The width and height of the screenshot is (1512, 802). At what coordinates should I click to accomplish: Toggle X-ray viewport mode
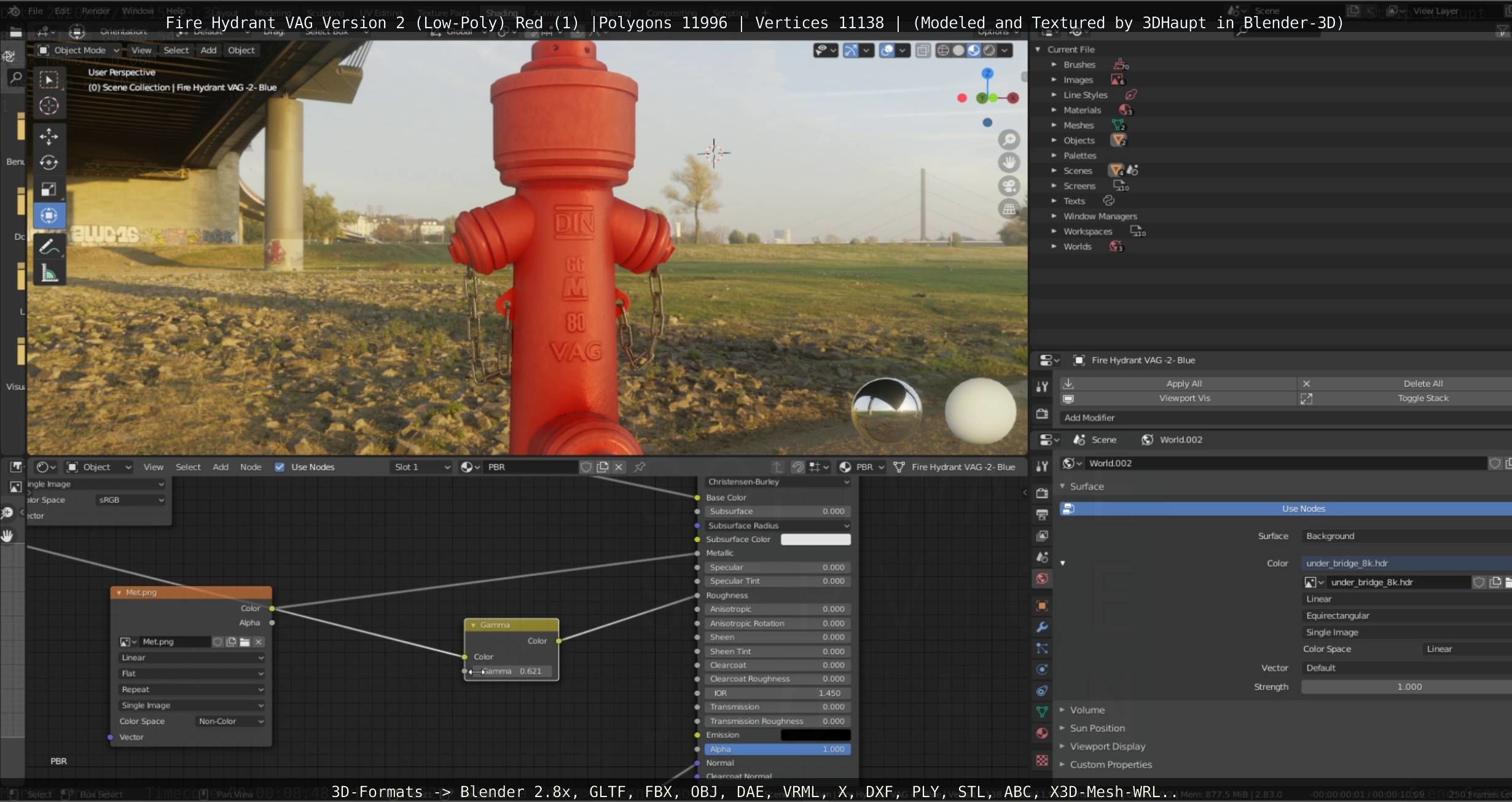coord(923,50)
